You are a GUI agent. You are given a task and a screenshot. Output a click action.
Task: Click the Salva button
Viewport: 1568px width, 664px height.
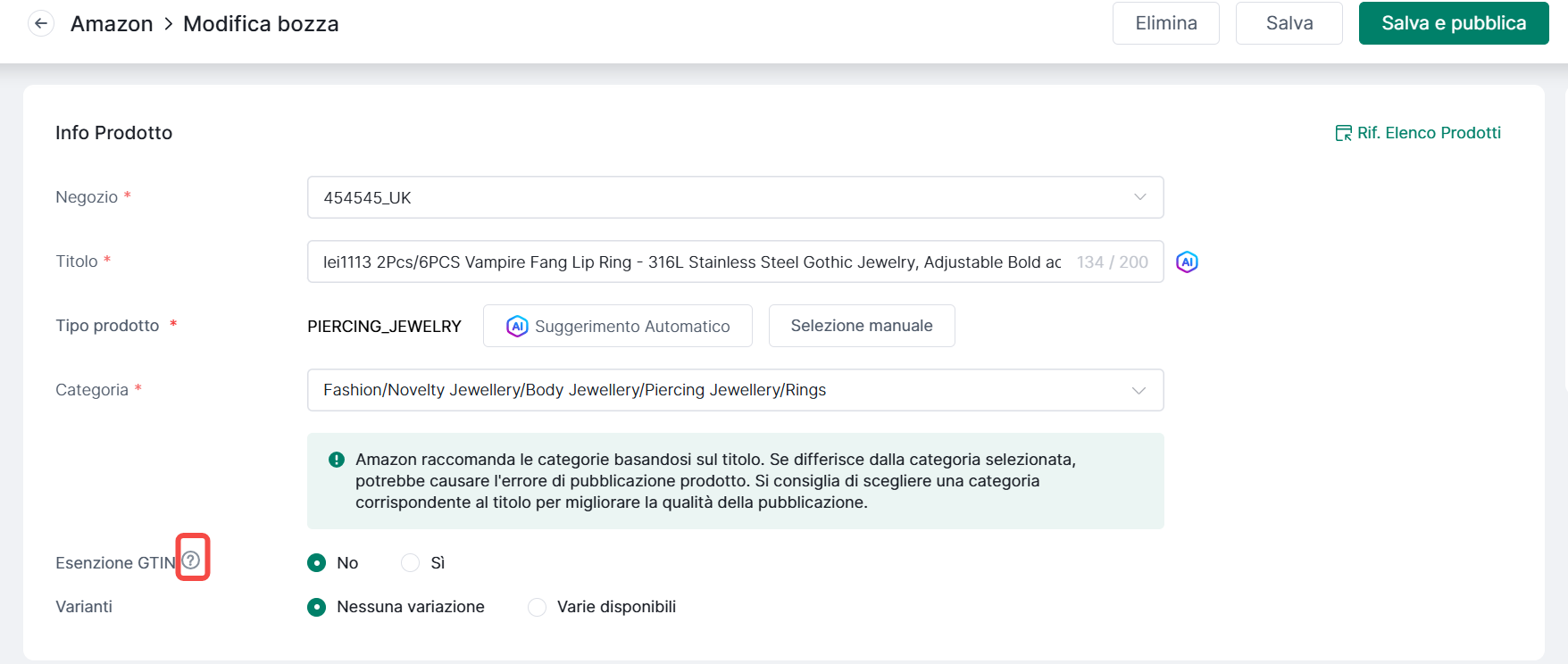coord(1289,23)
